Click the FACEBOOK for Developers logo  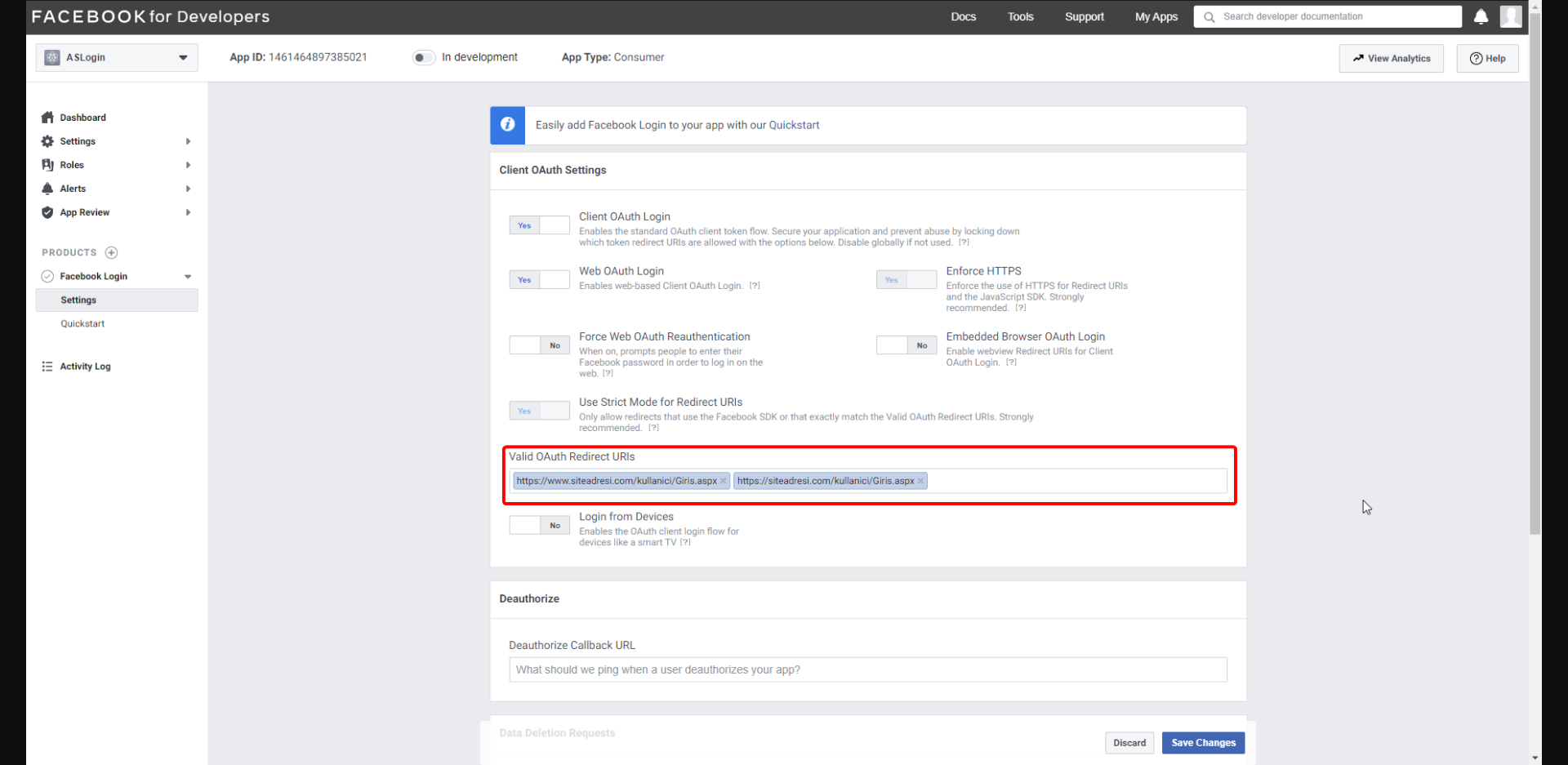coord(150,16)
